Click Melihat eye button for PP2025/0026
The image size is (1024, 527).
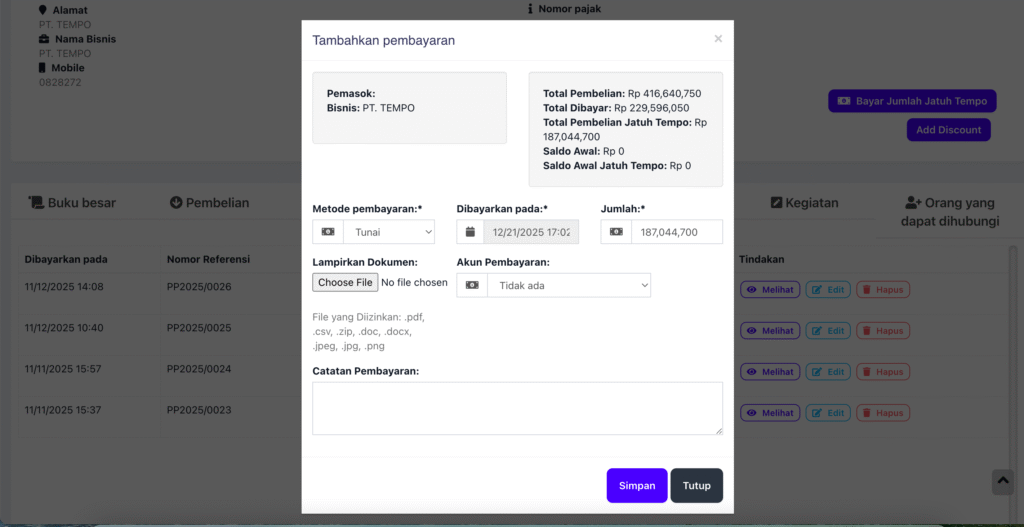pyautogui.click(x=769, y=290)
